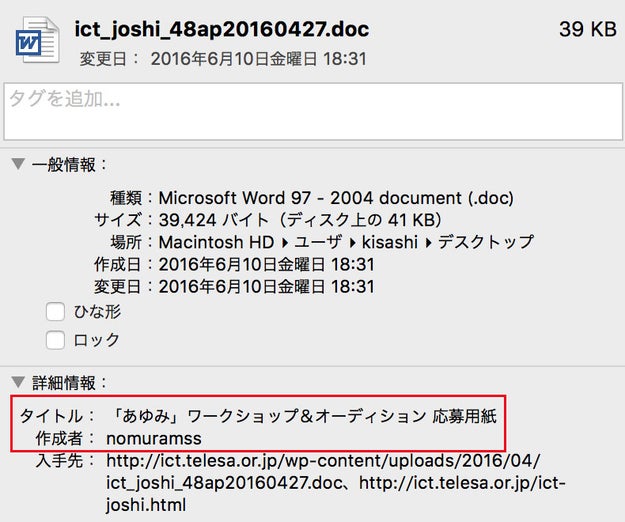The width and height of the screenshot is (625, 522).
Task: Check the ロック checkbox
Action: pyautogui.click(x=56, y=340)
